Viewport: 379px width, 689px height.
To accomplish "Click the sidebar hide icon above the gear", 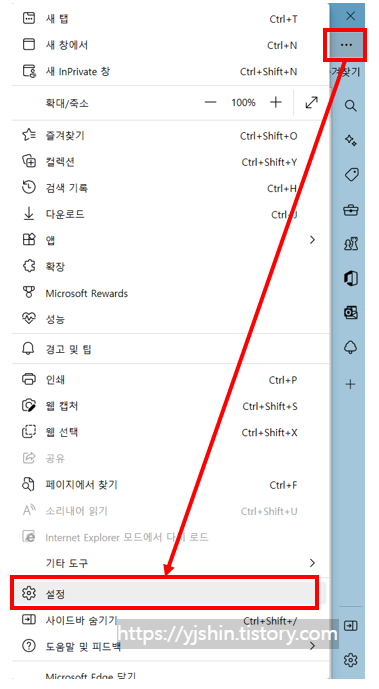I will 350,625.
